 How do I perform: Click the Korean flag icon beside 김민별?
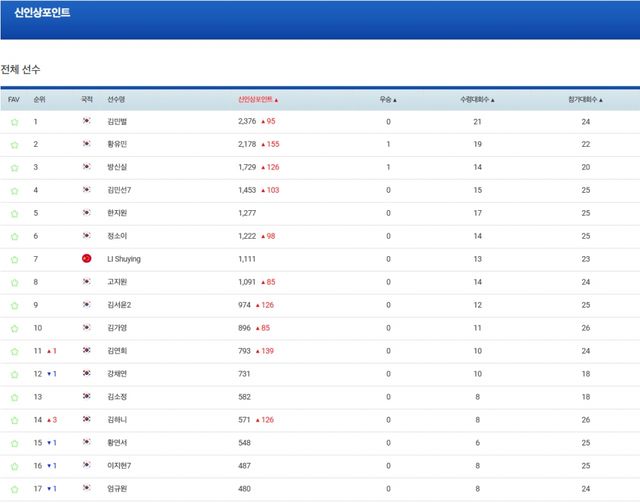[87, 122]
